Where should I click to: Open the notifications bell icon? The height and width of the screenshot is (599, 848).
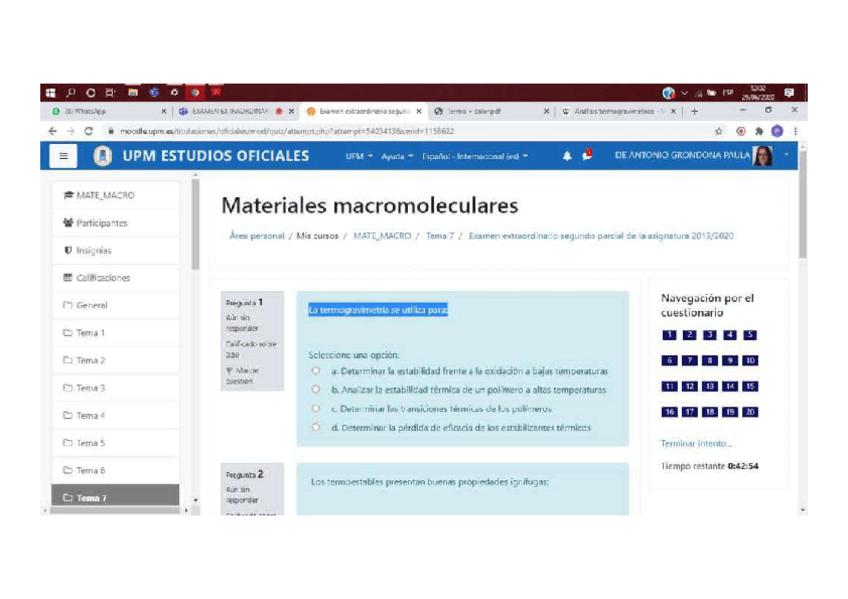click(x=566, y=155)
